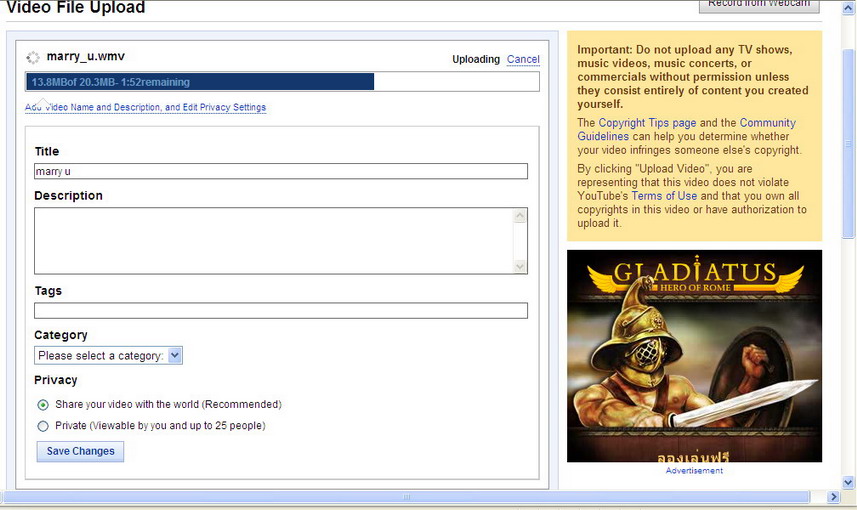Select Share your video with the world
This screenshot has height=510, width=857.
coord(43,405)
